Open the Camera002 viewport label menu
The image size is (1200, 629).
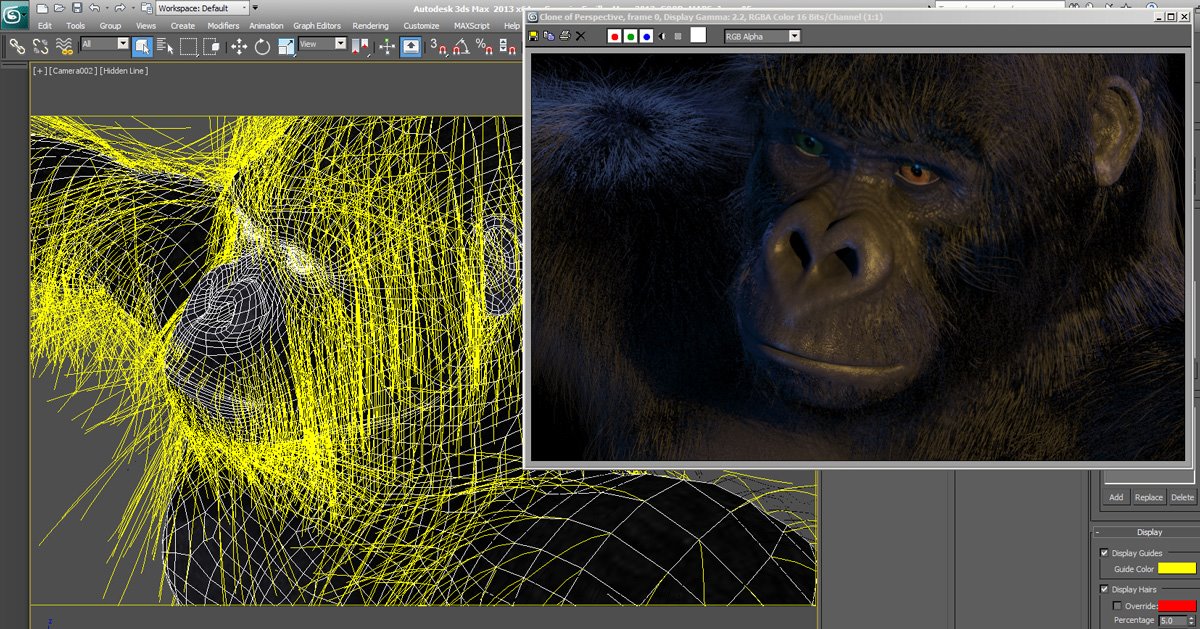pyautogui.click(x=71, y=71)
